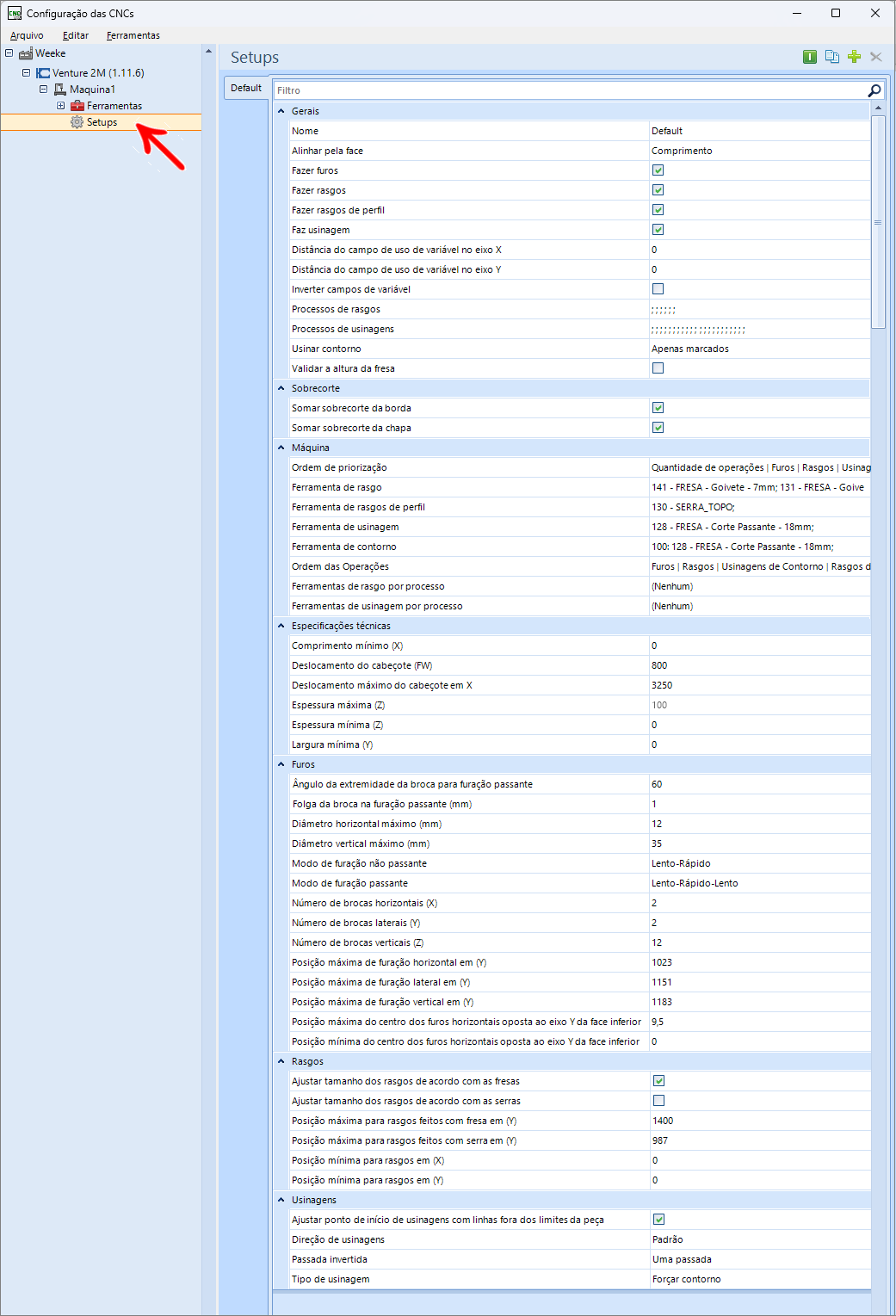Screen dimensions: 896x1316
Task: Click rasgos com fresa position value 1400
Action: tap(663, 1121)
